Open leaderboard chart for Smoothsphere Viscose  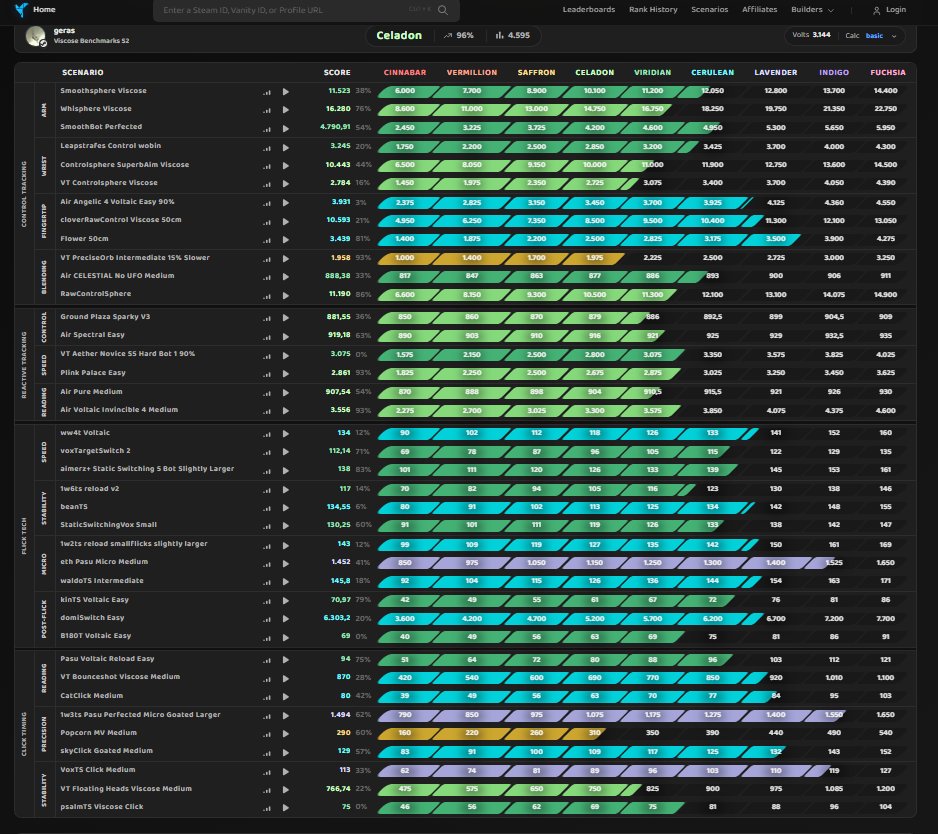point(267,92)
